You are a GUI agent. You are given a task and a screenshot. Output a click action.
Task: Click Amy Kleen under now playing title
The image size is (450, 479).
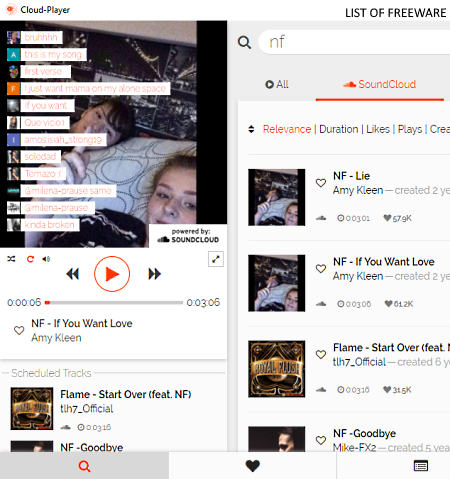tap(56, 338)
